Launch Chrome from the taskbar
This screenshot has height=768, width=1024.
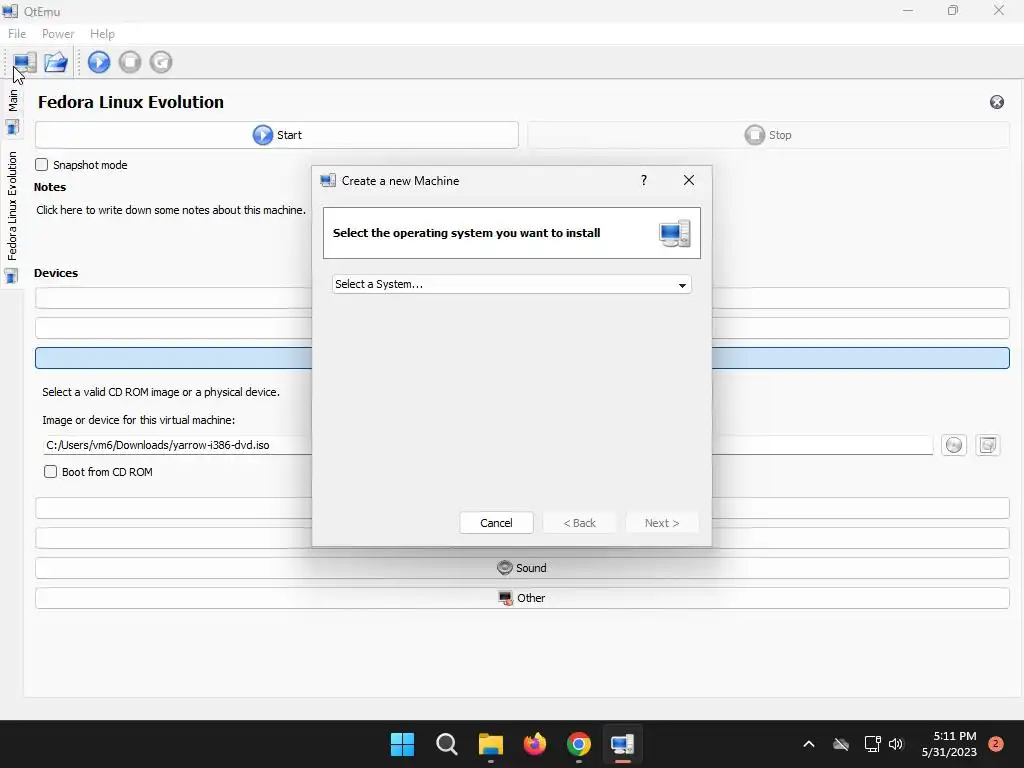579,744
